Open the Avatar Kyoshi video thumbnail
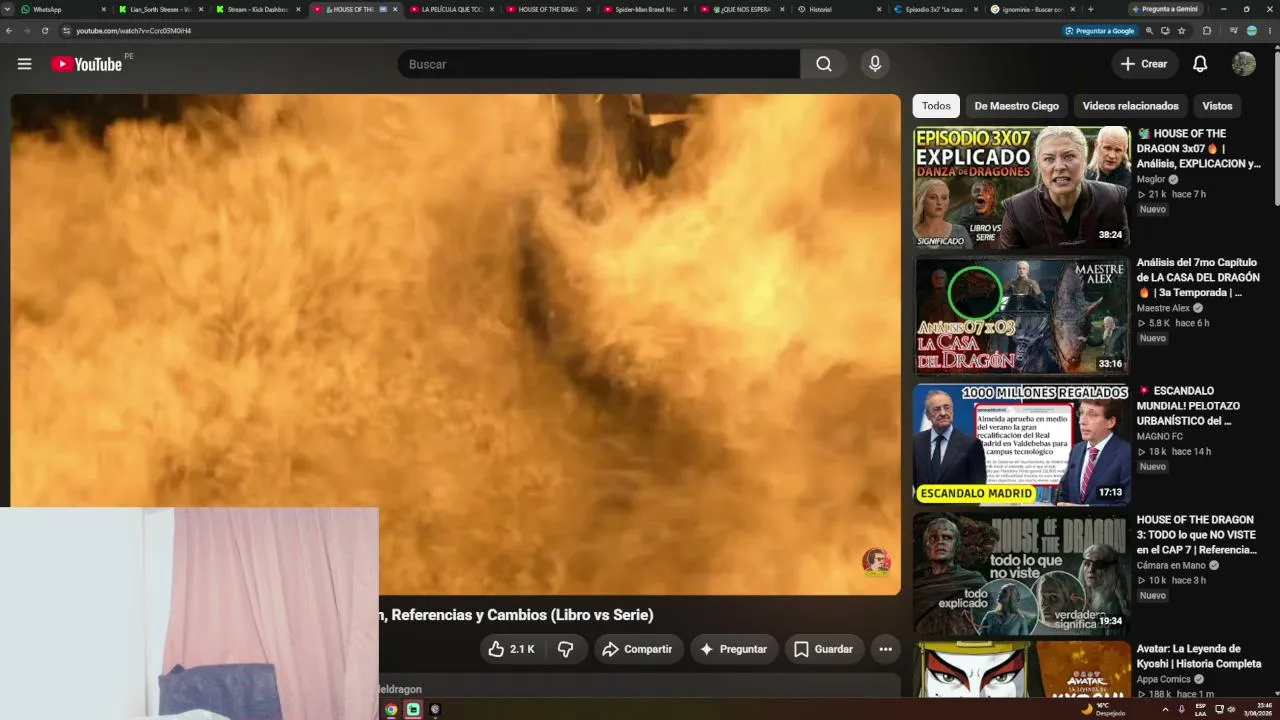This screenshot has height=720, width=1280. (x=1021, y=670)
